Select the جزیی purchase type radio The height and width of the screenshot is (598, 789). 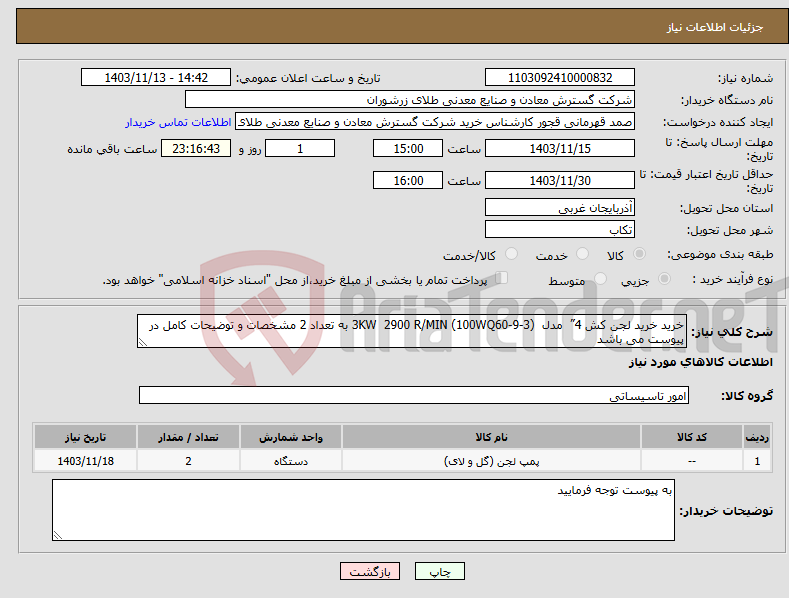point(664,278)
